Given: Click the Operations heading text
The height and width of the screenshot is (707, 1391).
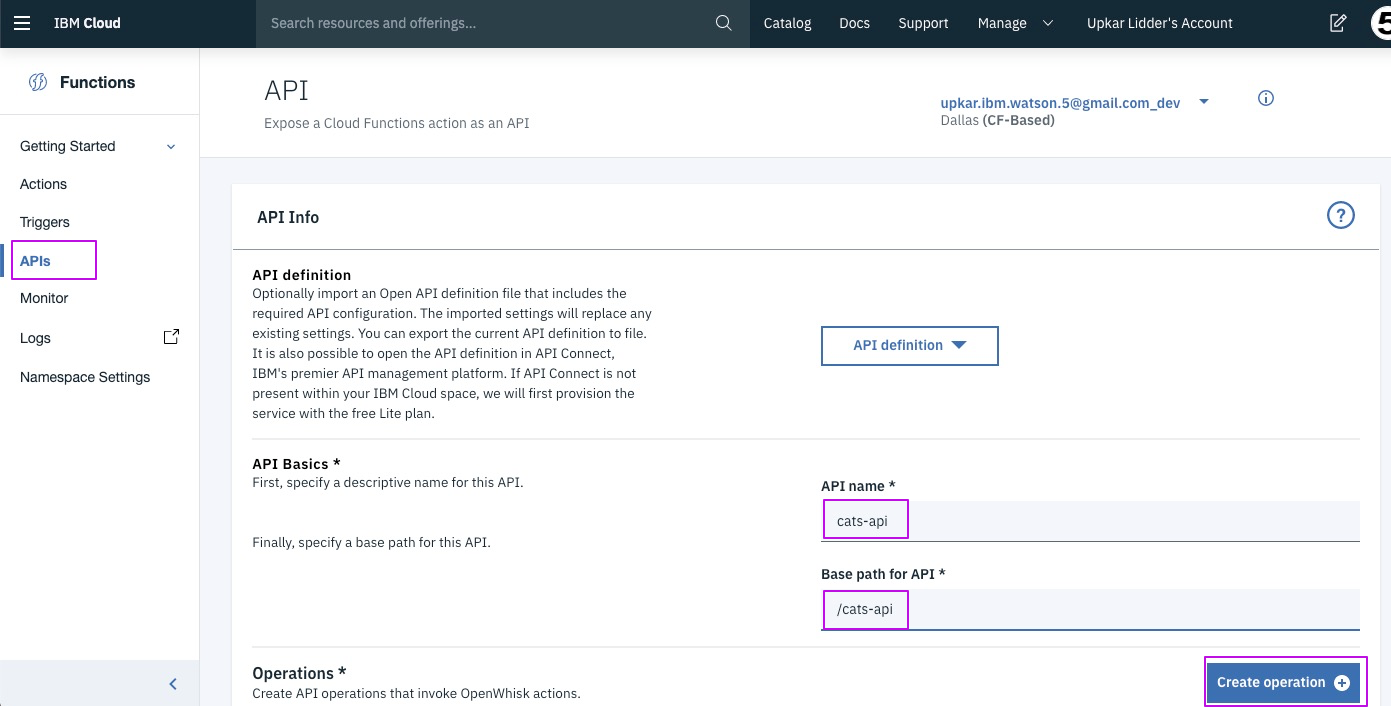Looking at the screenshot, I should [x=297, y=673].
